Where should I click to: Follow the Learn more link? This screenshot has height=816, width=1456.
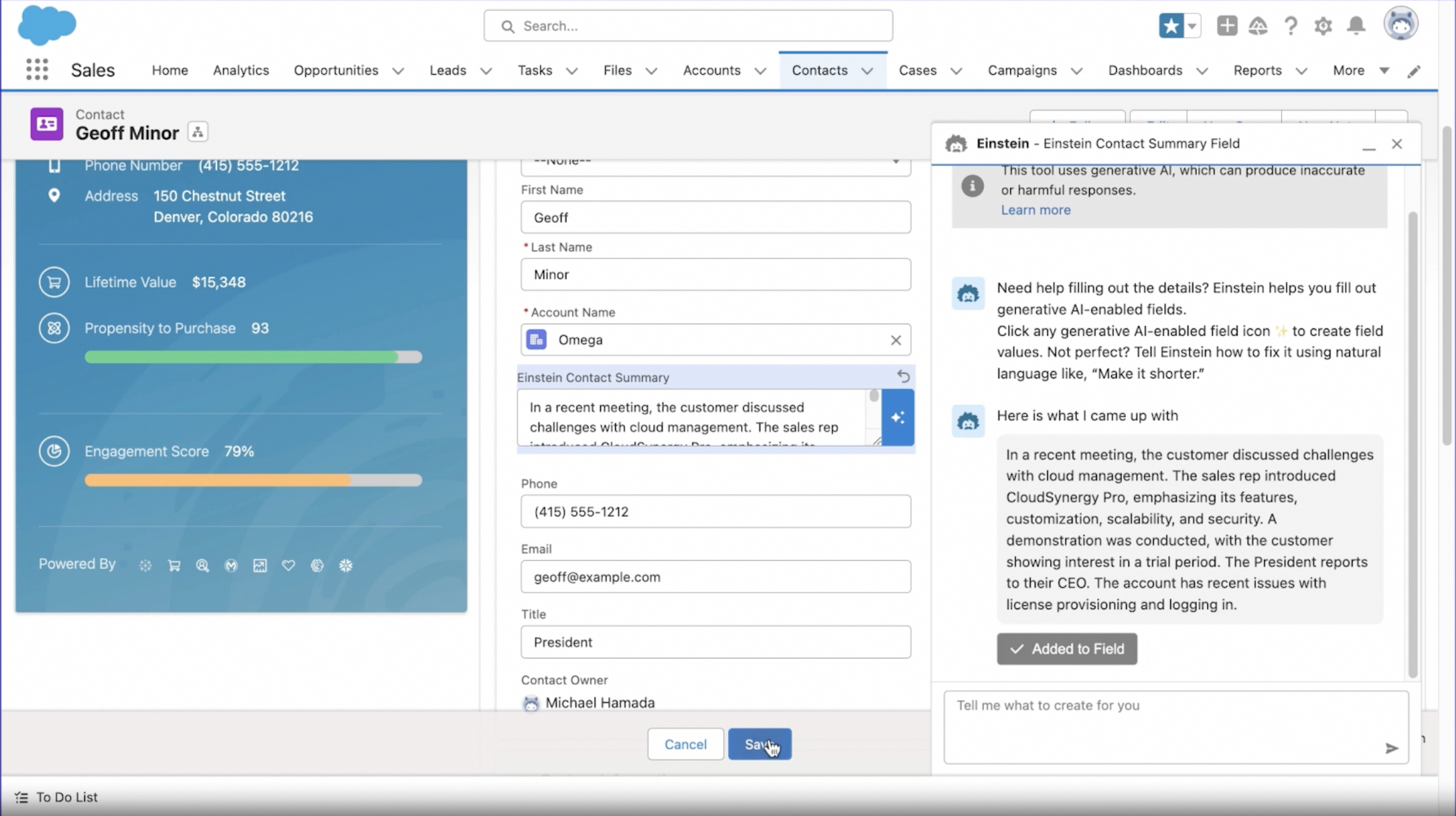(x=1035, y=210)
